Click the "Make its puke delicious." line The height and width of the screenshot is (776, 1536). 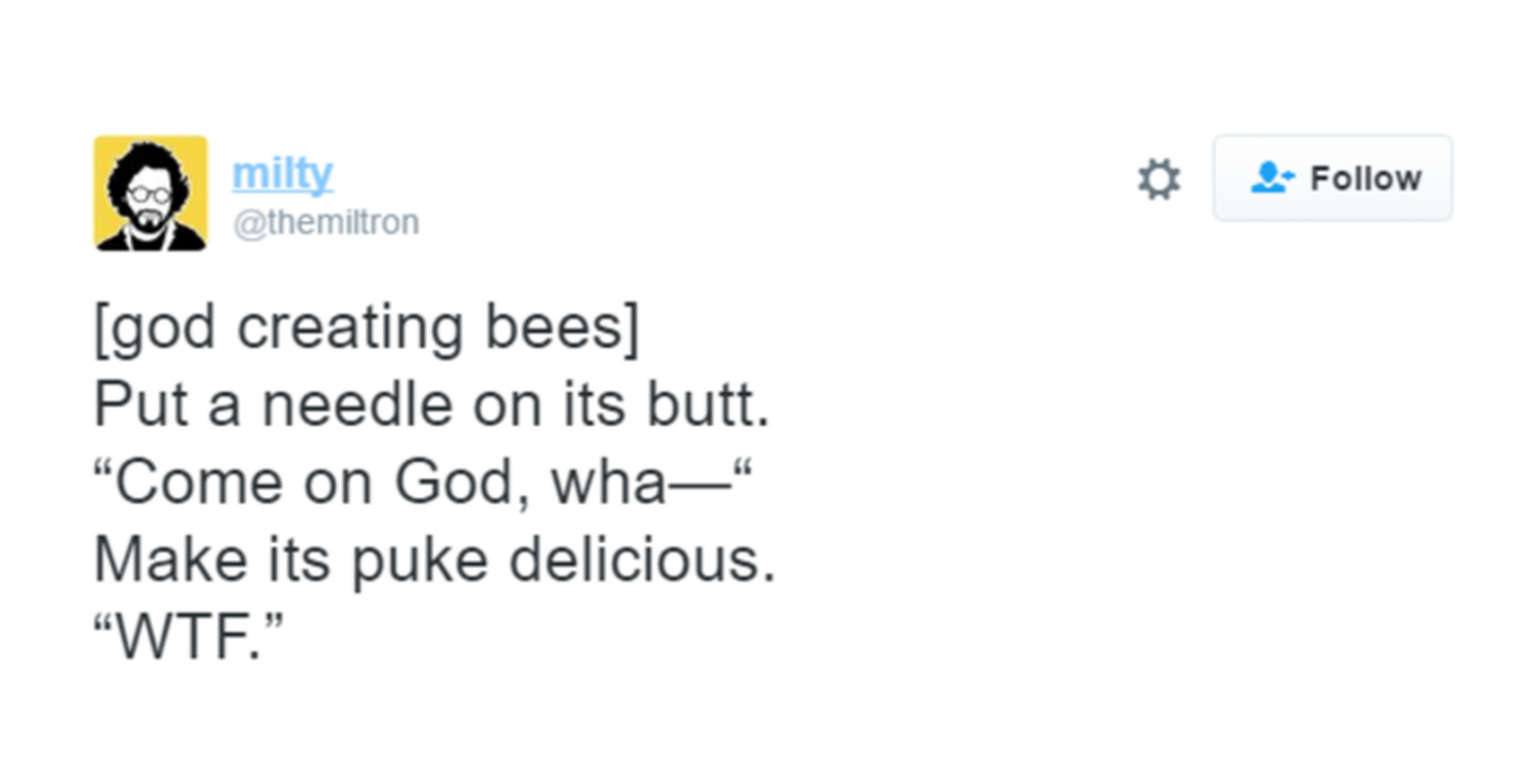click(x=434, y=559)
